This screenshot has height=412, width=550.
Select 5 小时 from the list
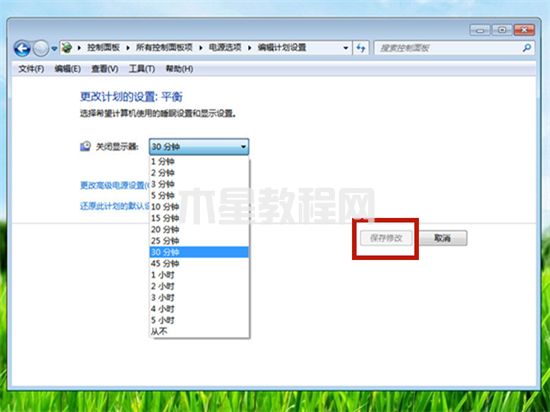coord(199,320)
